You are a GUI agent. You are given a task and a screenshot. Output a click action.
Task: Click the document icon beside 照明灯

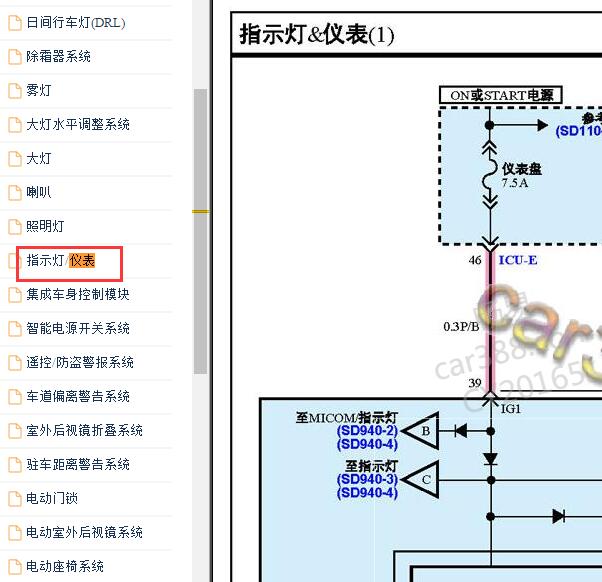pos(15,227)
